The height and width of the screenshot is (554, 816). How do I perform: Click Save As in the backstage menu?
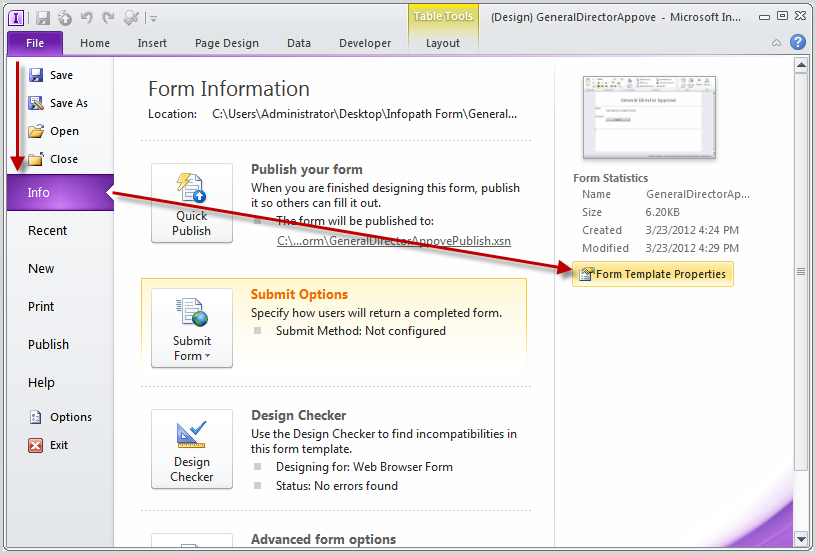point(58,104)
